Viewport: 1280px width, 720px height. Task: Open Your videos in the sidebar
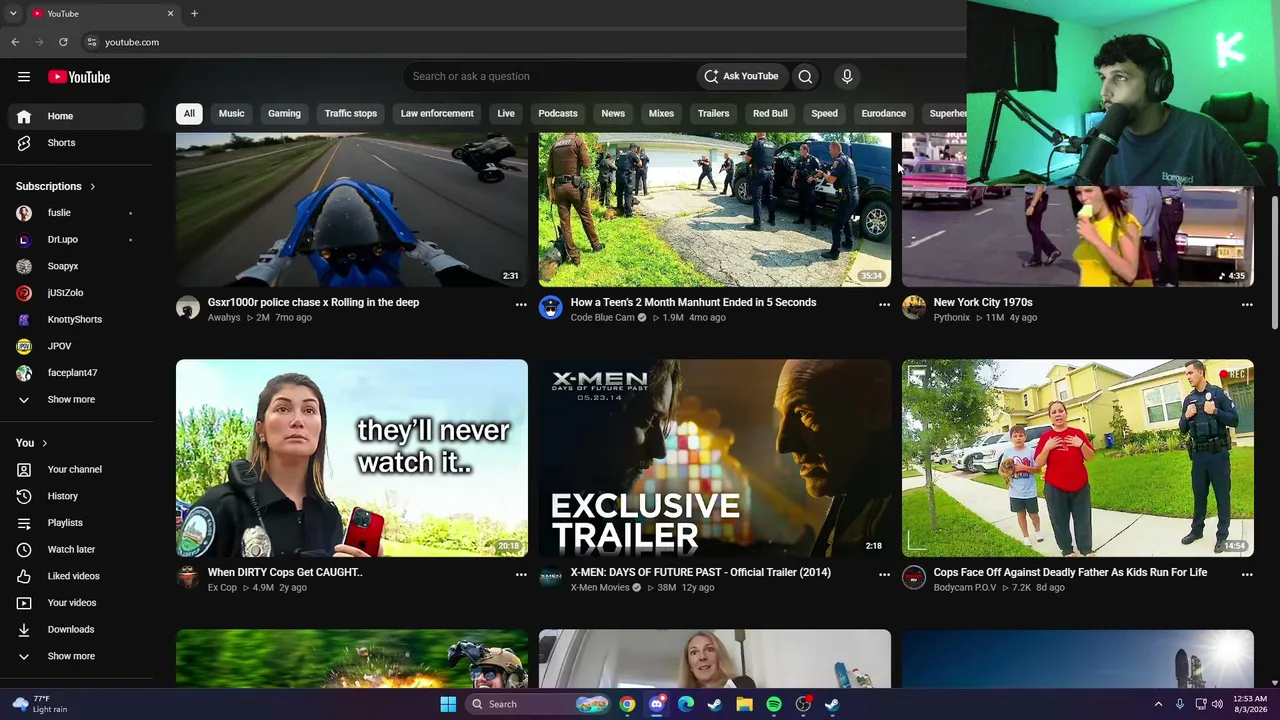click(x=76, y=603)
